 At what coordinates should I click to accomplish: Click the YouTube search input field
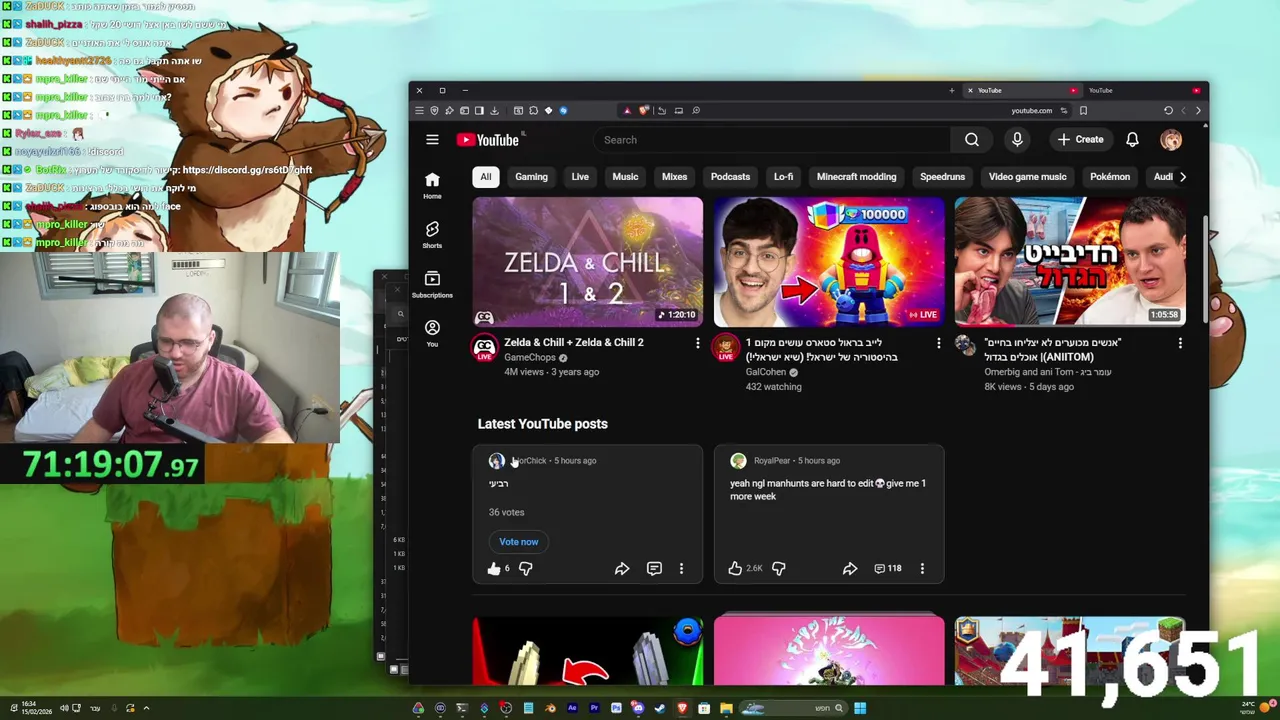click(x=772, y=140)
